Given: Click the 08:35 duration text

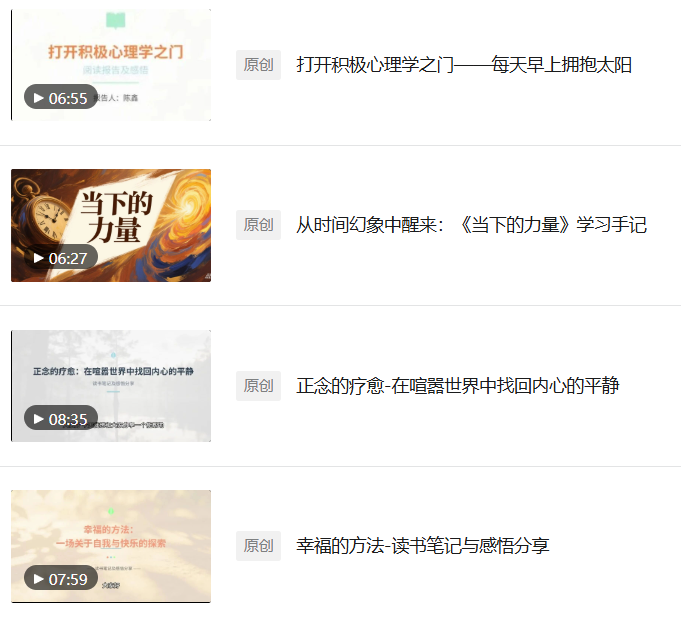Looking at the screenshot, I should [68, 419].
